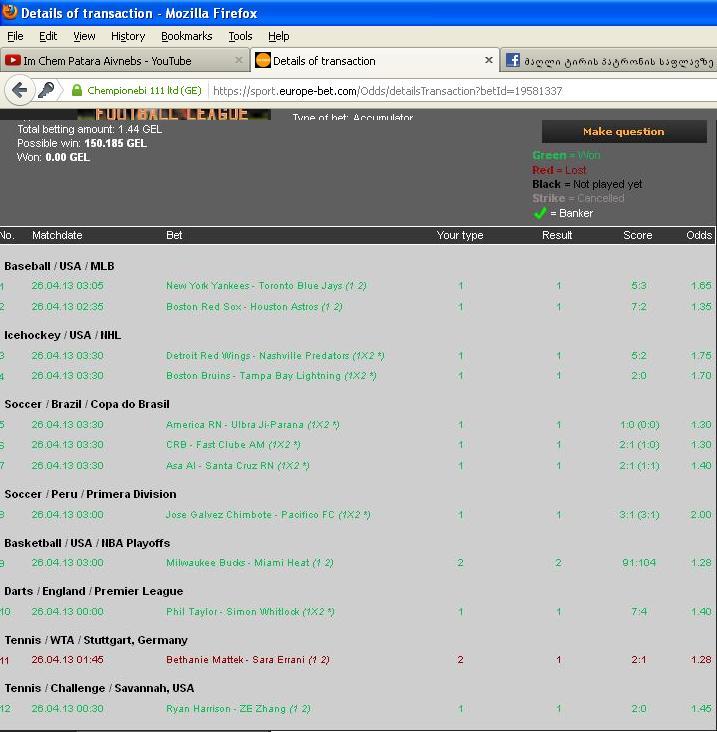The image size is (717, 732).
Task: Open the File menu
Action: [x=15, y=36]
